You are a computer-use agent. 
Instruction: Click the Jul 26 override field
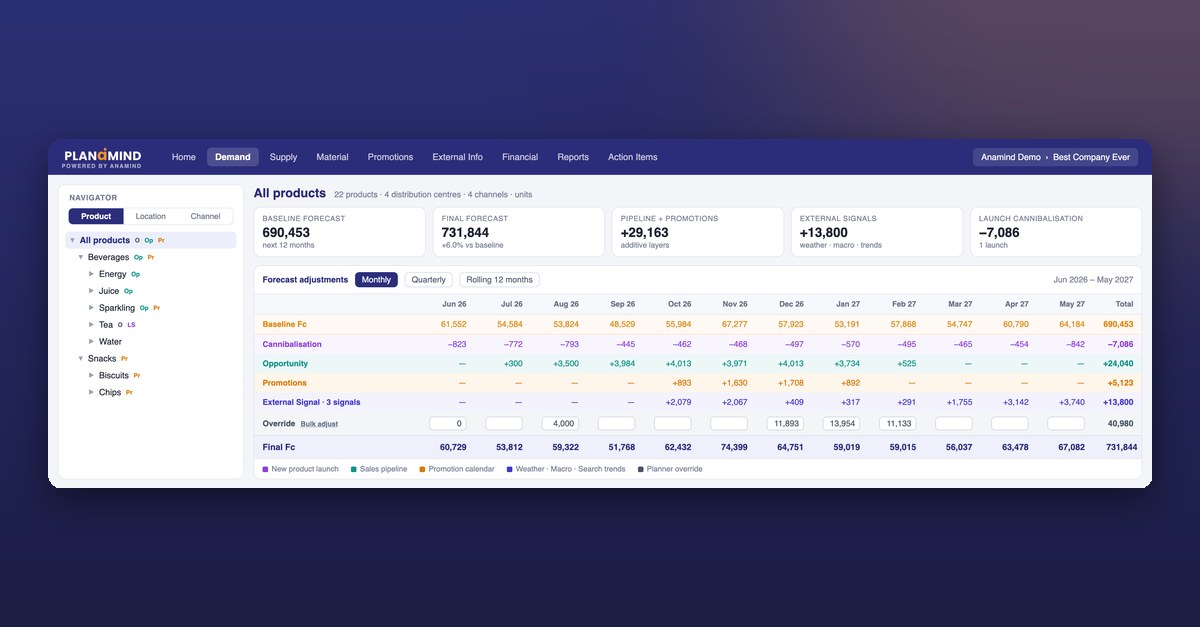(504, 424)
